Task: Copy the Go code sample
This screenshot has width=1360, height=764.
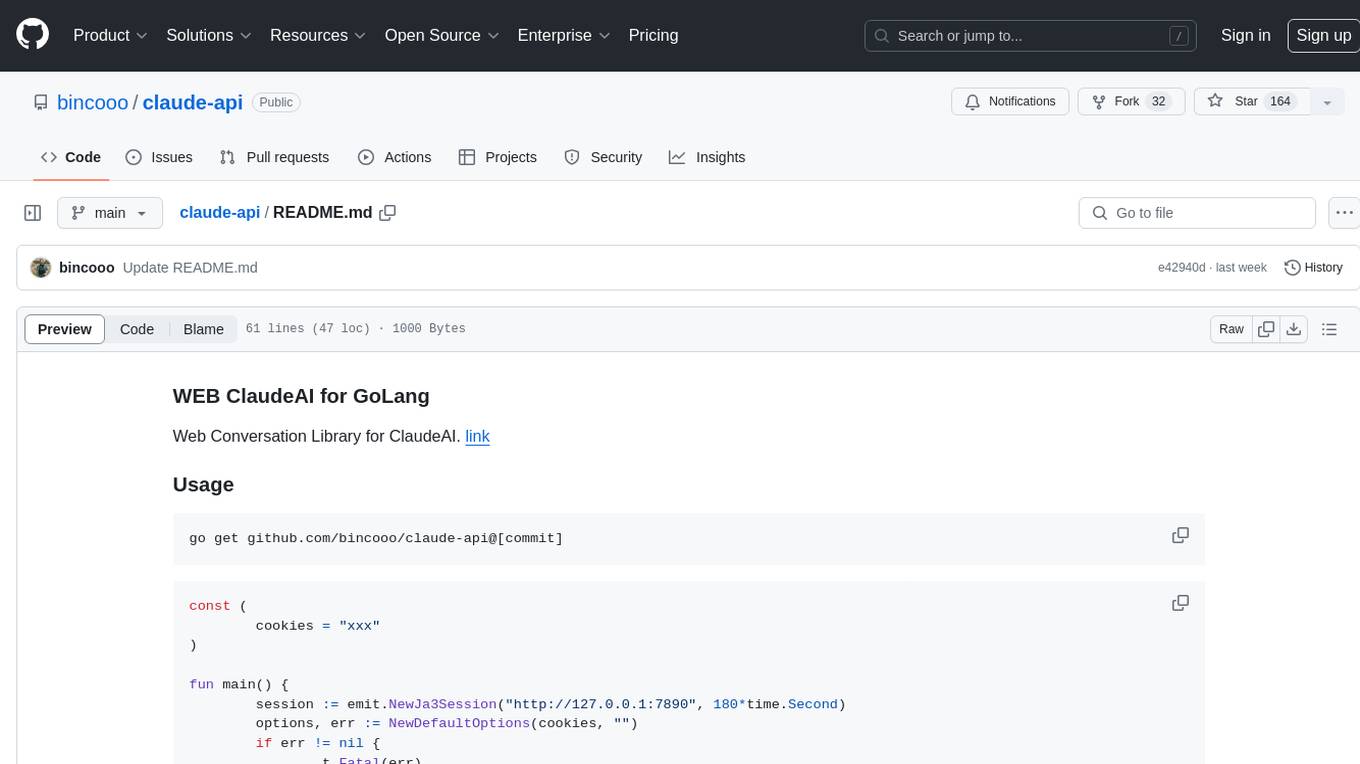Action: click(1180, 603)
